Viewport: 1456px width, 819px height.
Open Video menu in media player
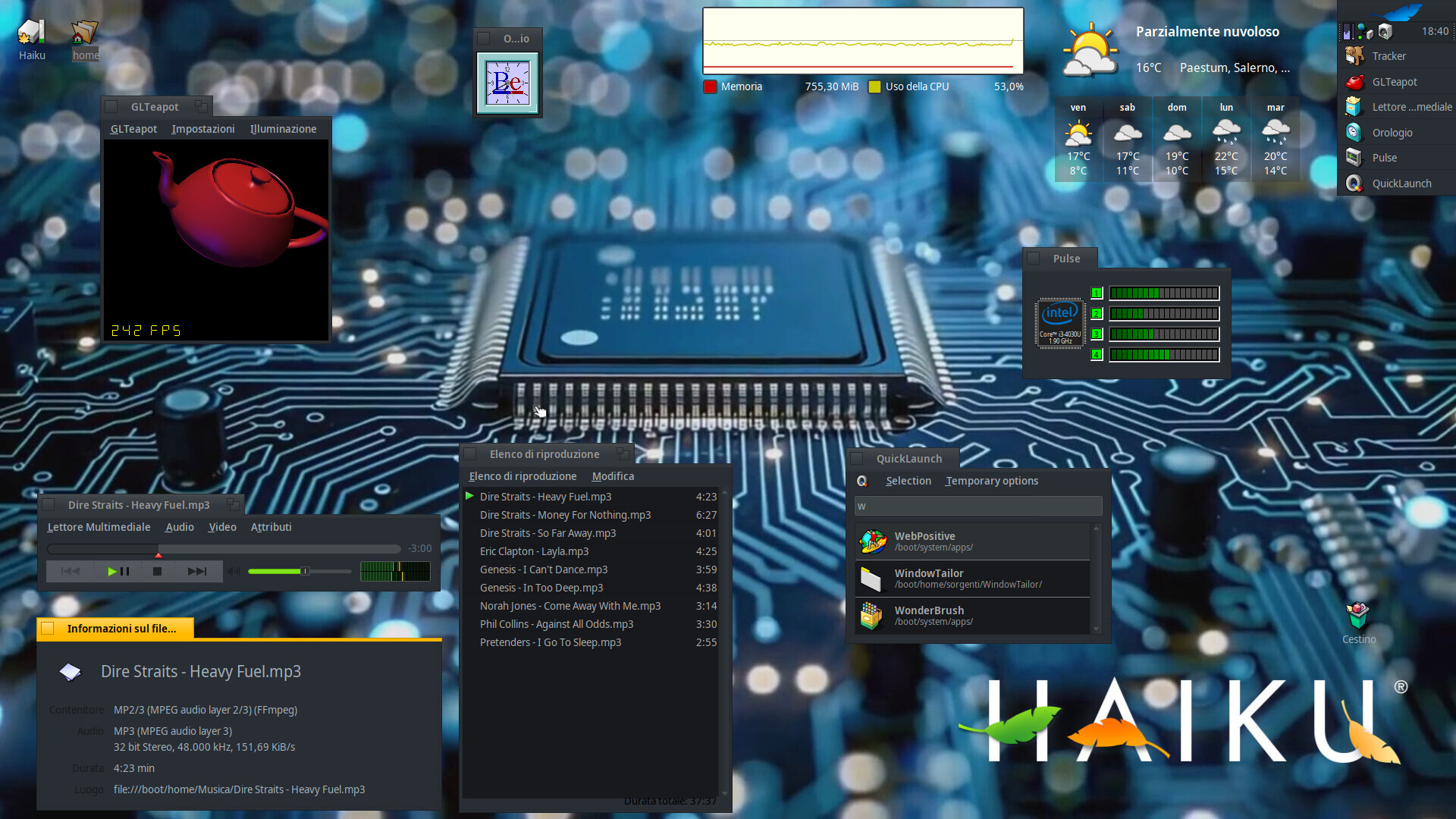click(222, 527)
